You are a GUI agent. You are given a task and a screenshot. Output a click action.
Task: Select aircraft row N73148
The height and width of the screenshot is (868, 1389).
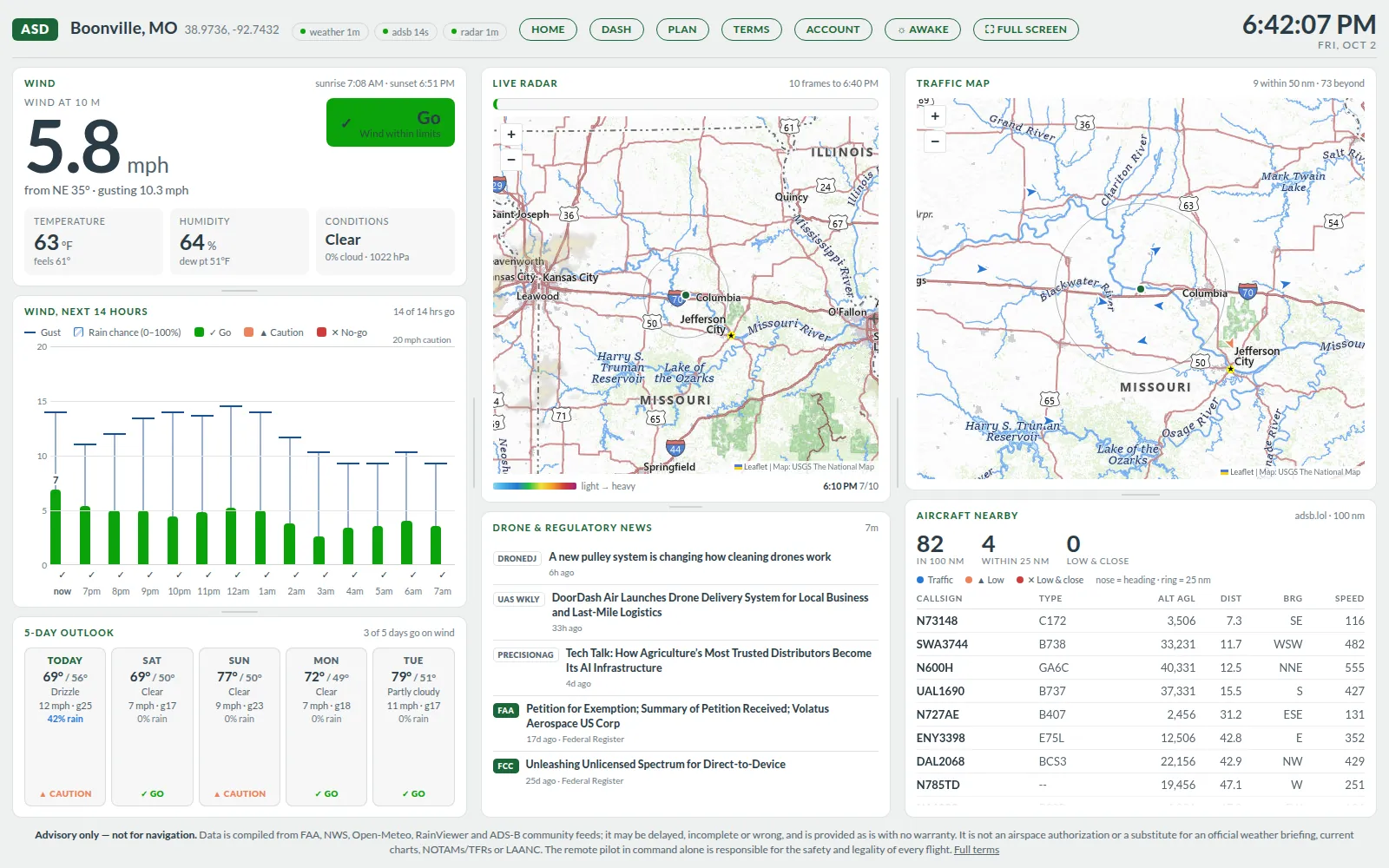pos(1140,621)
